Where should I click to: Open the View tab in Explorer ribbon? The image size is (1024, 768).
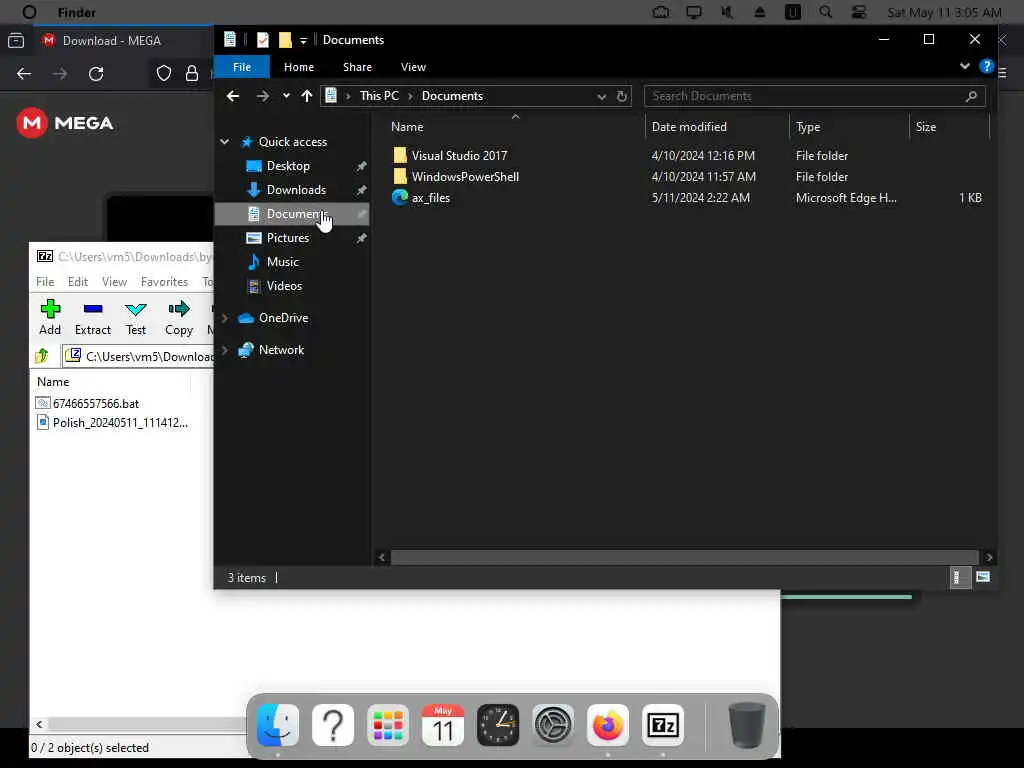pos(413,67)
